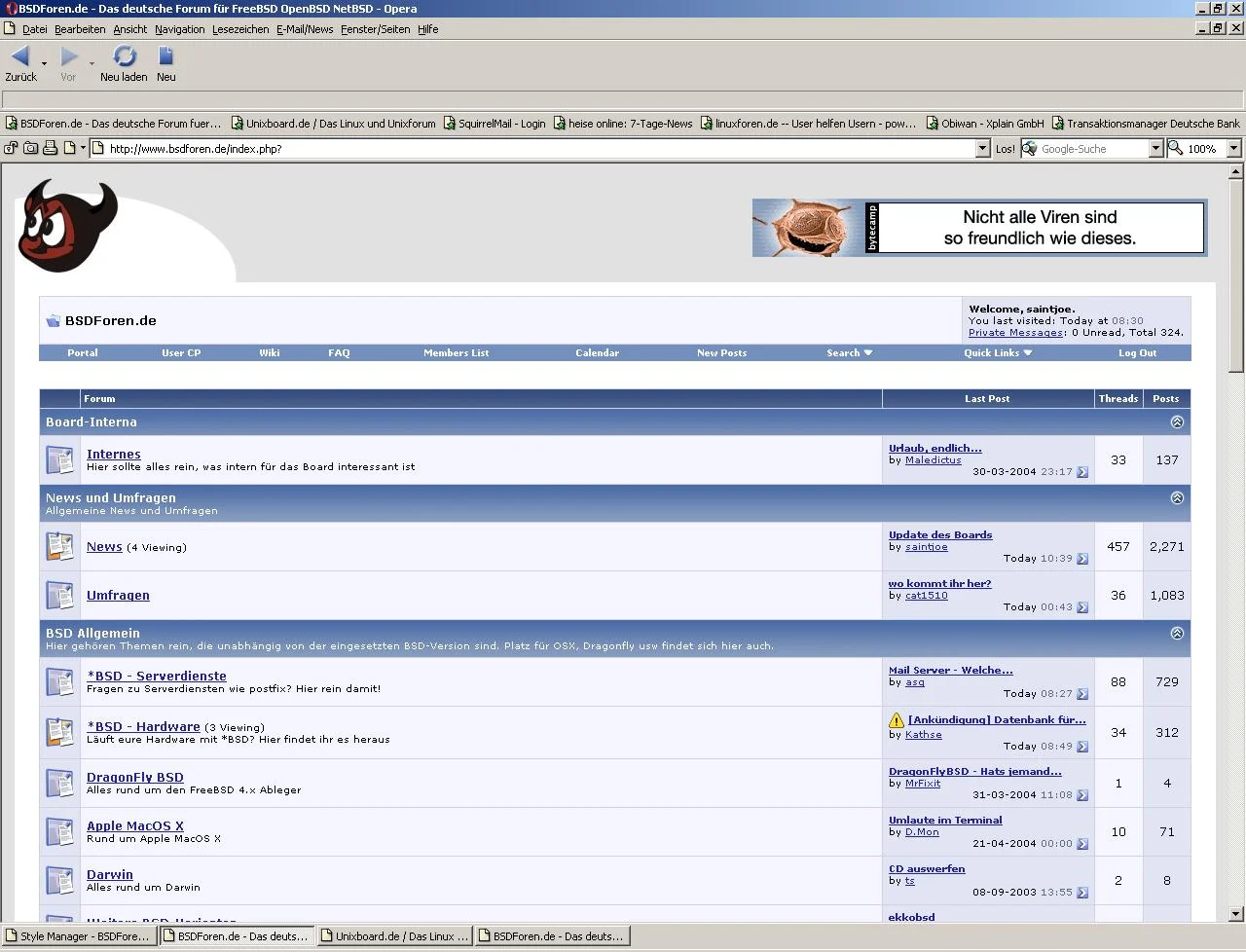Image resolution: width=1246 pixels, height=952 pixels.
Task: Go to last post arrow for Umlaute im Terminal
Action: coord(1082,844)
